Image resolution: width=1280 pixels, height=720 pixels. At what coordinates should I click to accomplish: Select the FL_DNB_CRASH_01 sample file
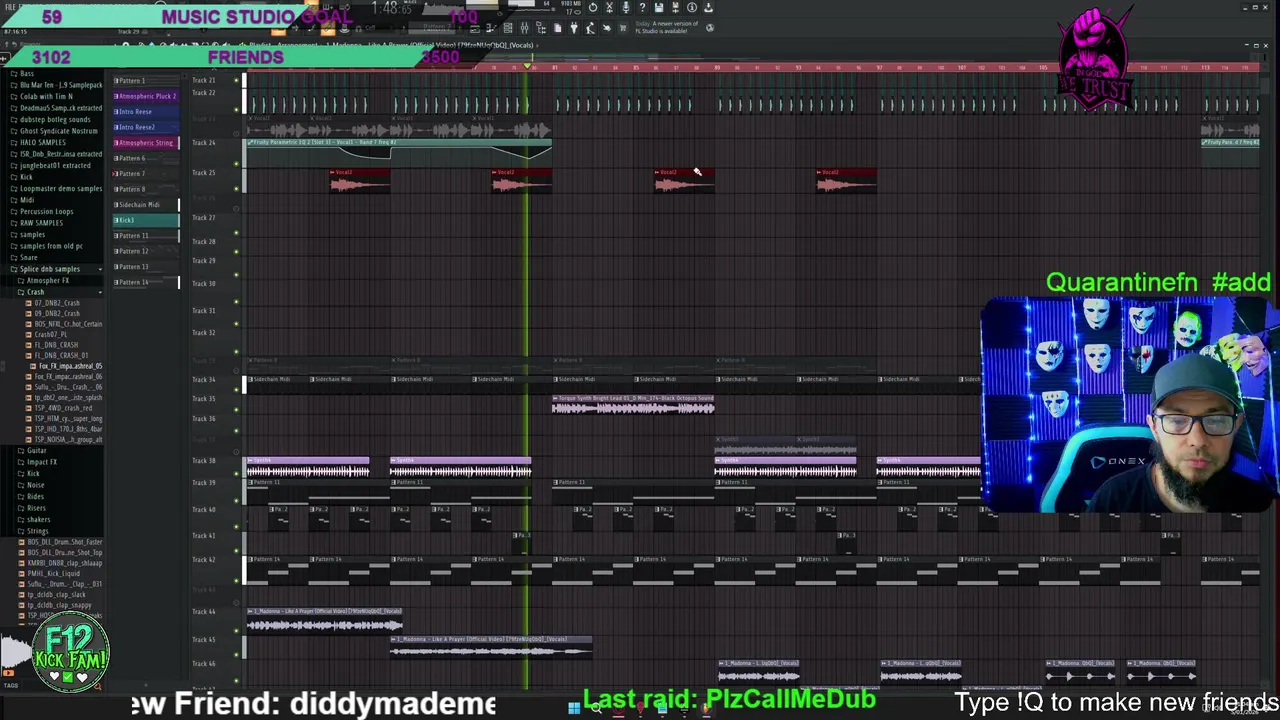coord(61,355)
